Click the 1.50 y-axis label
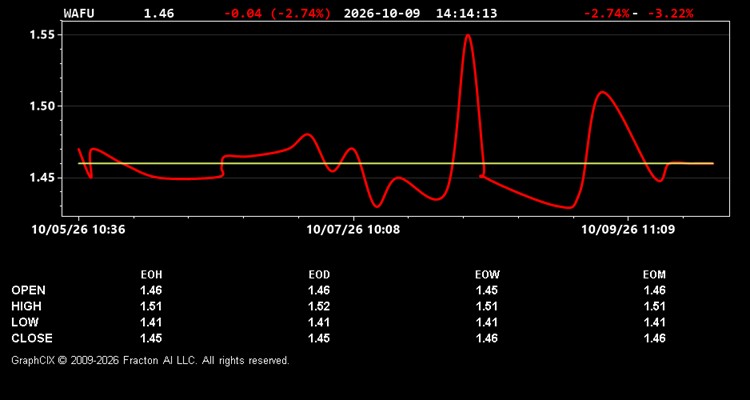Screen dimensions: 750x400 43,106
